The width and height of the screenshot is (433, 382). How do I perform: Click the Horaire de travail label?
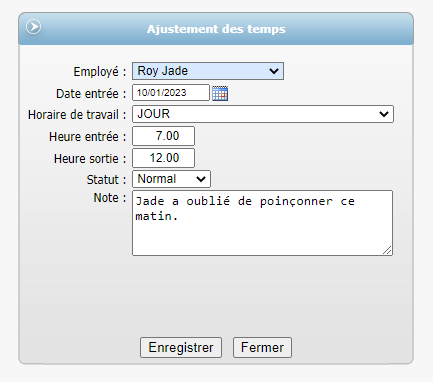[x=77, y=115]
